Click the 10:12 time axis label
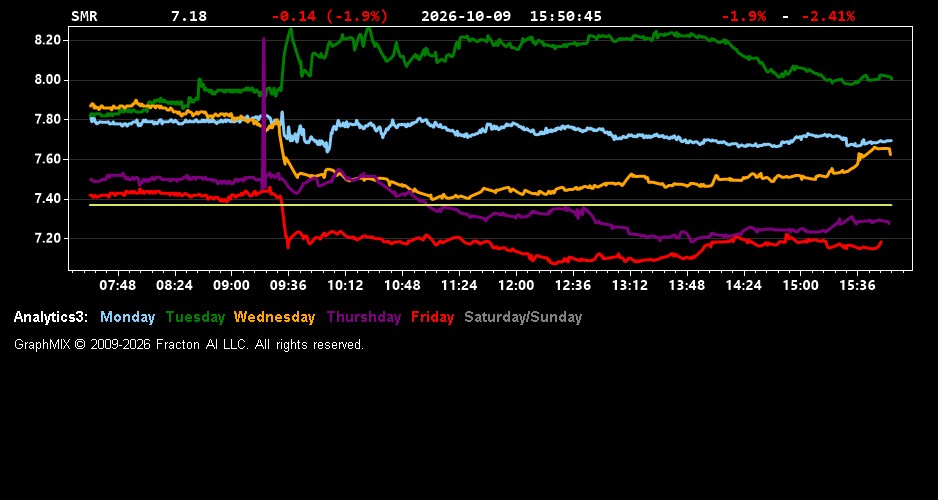This screenshot has height=500, width=938. pos(345,285)
